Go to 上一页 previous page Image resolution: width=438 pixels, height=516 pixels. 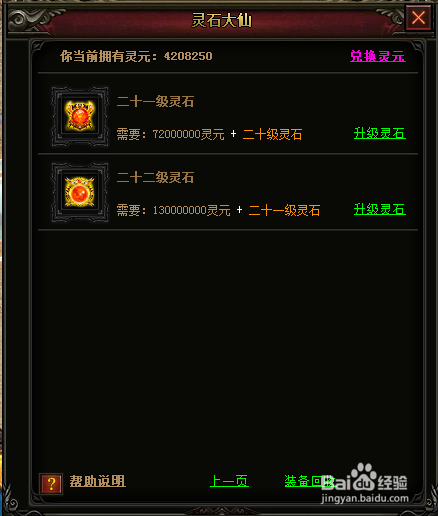coord(229,481)
